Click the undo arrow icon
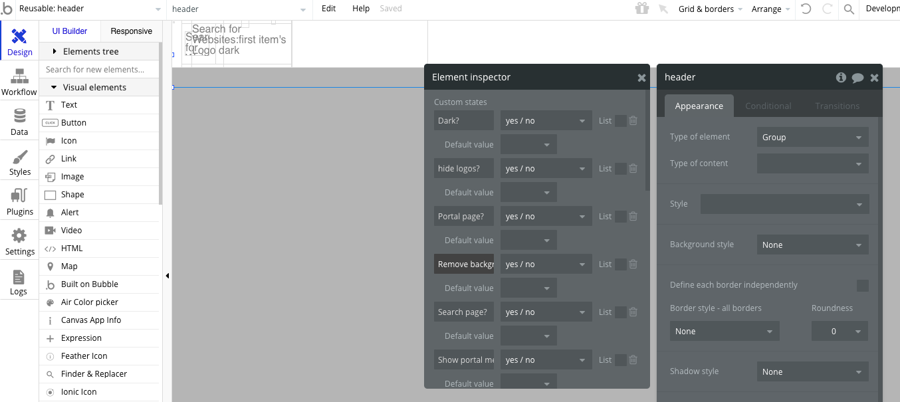This screenshot has height=402, width=900. (x=806, y=9)
